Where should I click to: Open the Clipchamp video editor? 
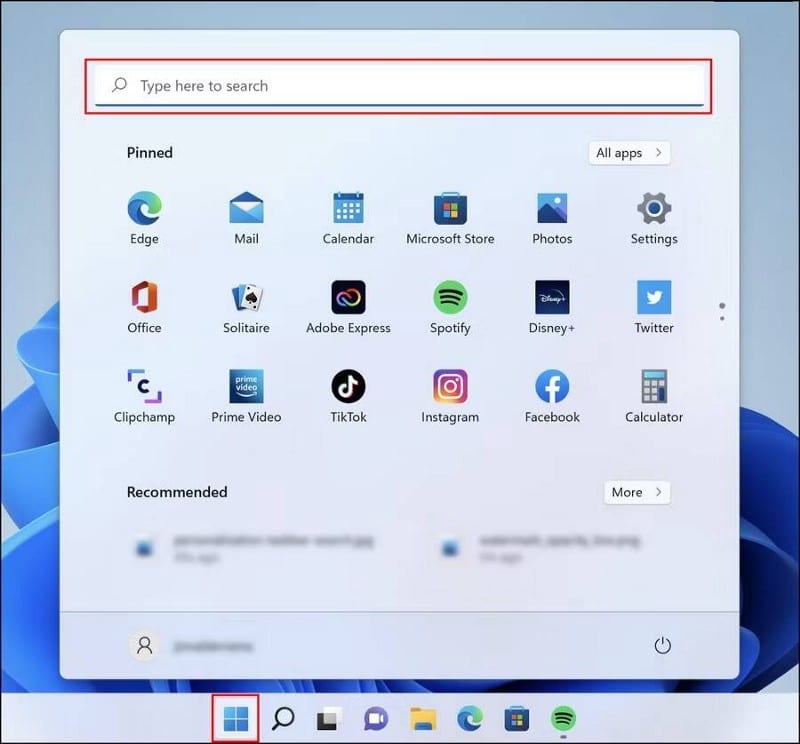144,385
